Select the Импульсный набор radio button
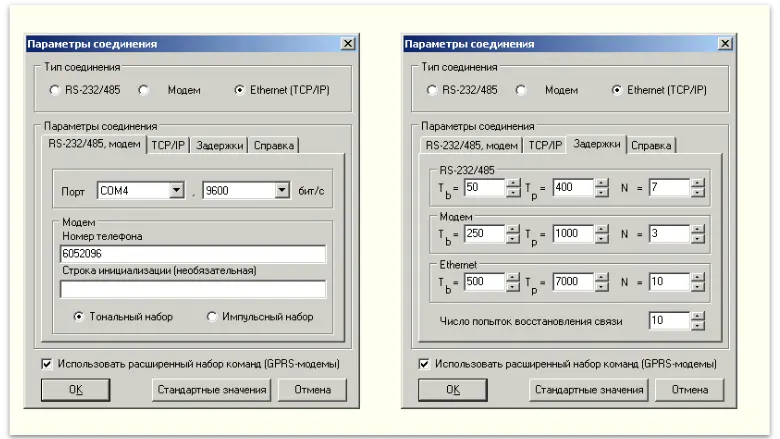 211,317
